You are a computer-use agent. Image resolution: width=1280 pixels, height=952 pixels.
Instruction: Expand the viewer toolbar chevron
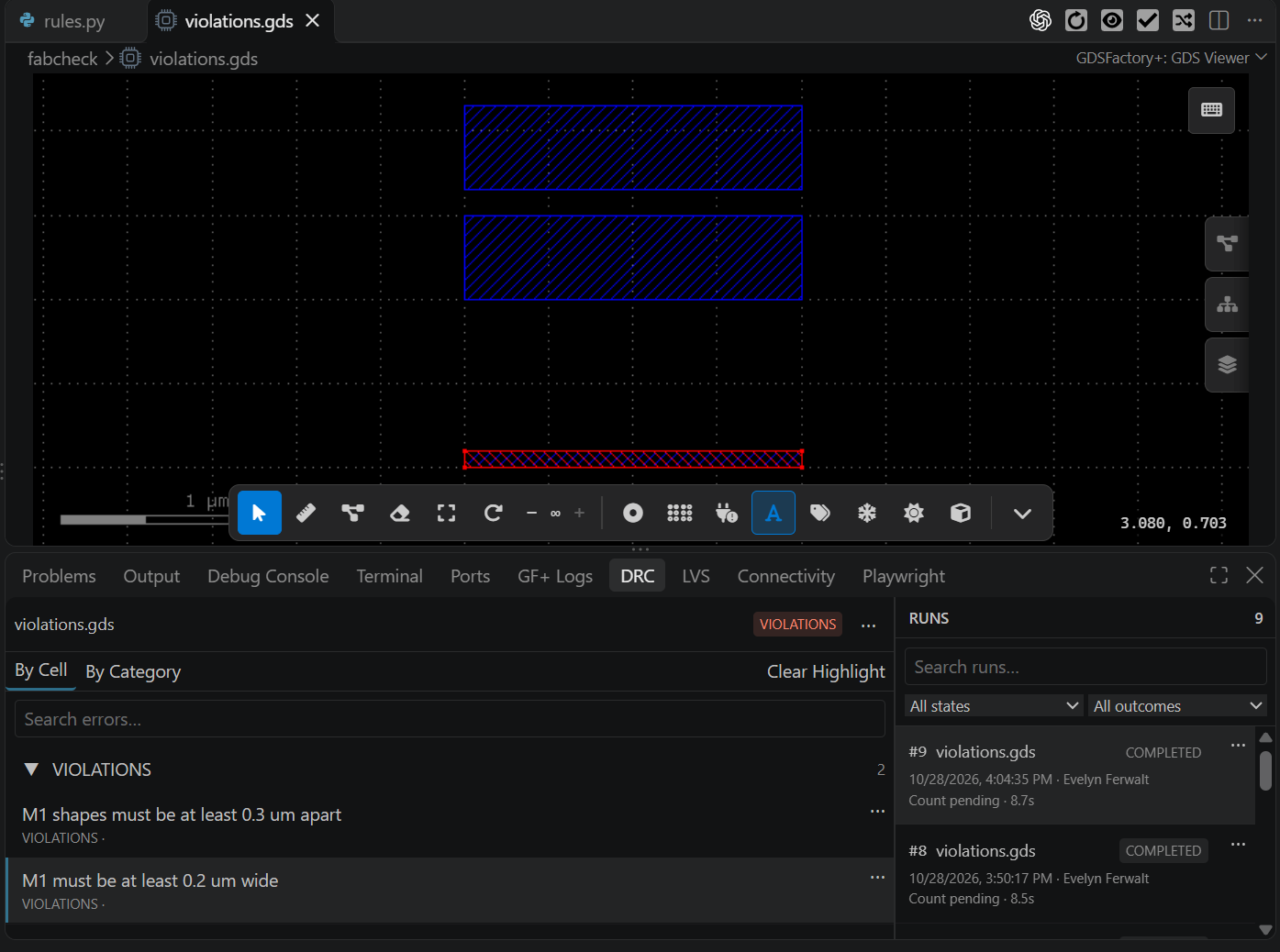coord(1022,513)
